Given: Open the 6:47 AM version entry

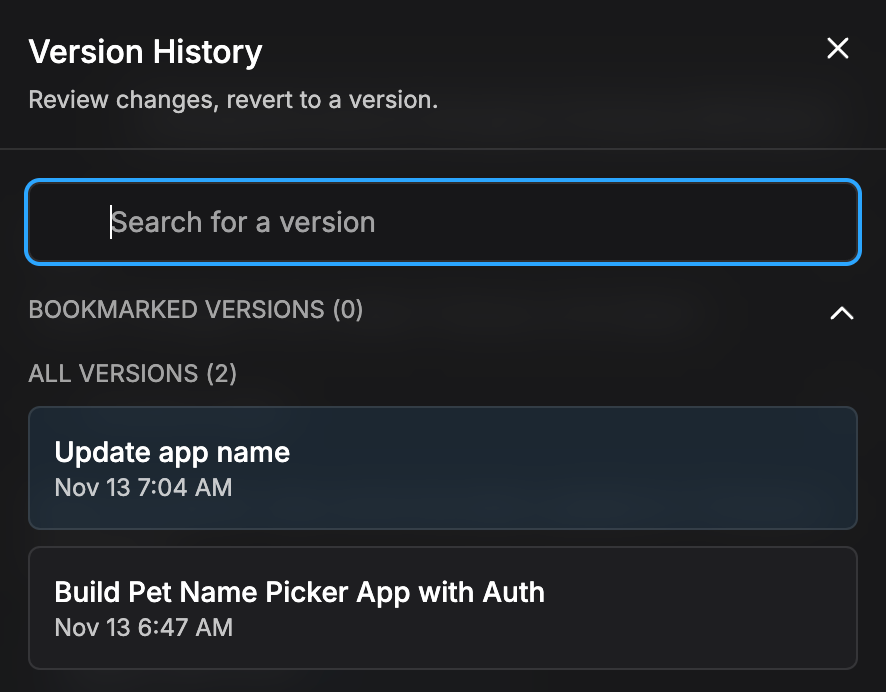Looking at the screenshot, I should tap(443, 607).
